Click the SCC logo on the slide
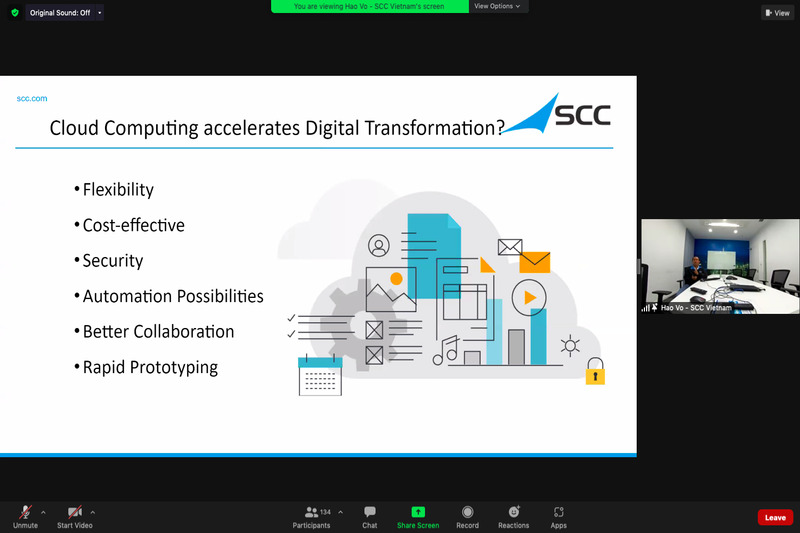Screen dimensions: 800x533 tap(557, 114)
